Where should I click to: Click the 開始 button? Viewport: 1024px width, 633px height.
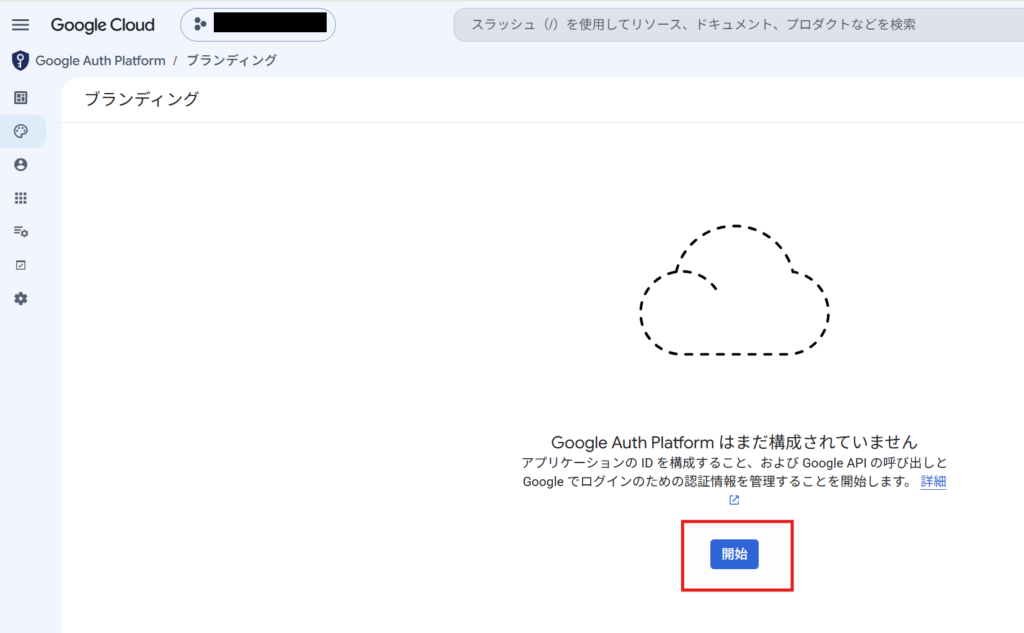tap(734, 554)
